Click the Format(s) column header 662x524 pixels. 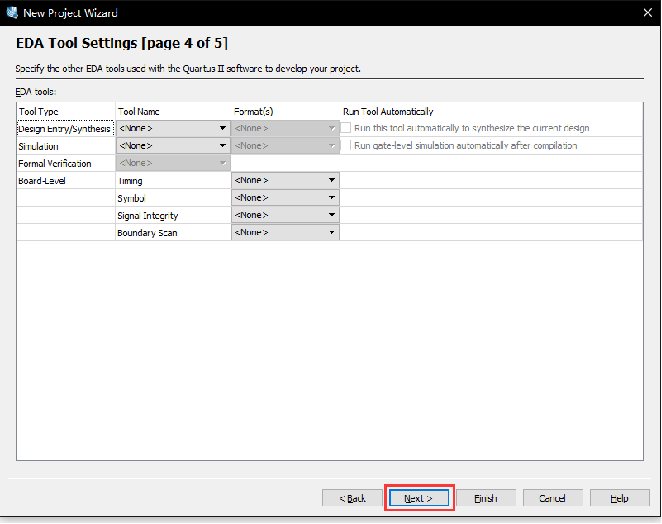coord(253,111)
